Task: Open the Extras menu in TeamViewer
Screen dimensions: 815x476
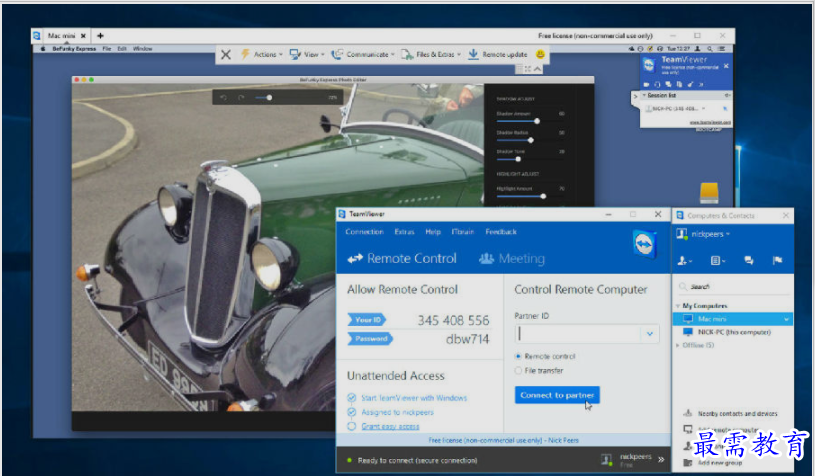Action: (x=404, y=232)
